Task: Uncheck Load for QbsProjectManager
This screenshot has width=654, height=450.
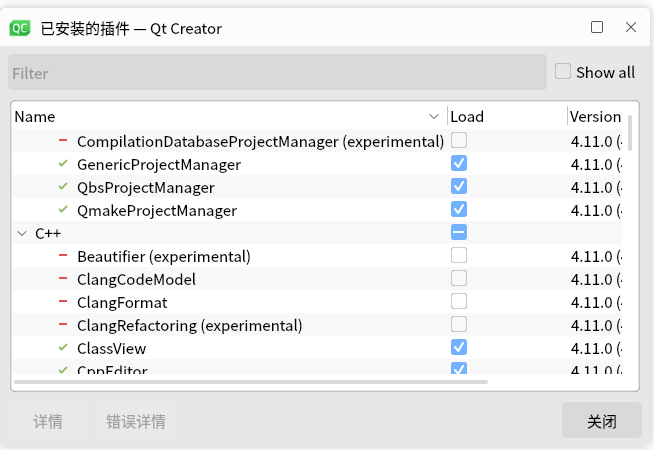Action: [x=459, y=186]
